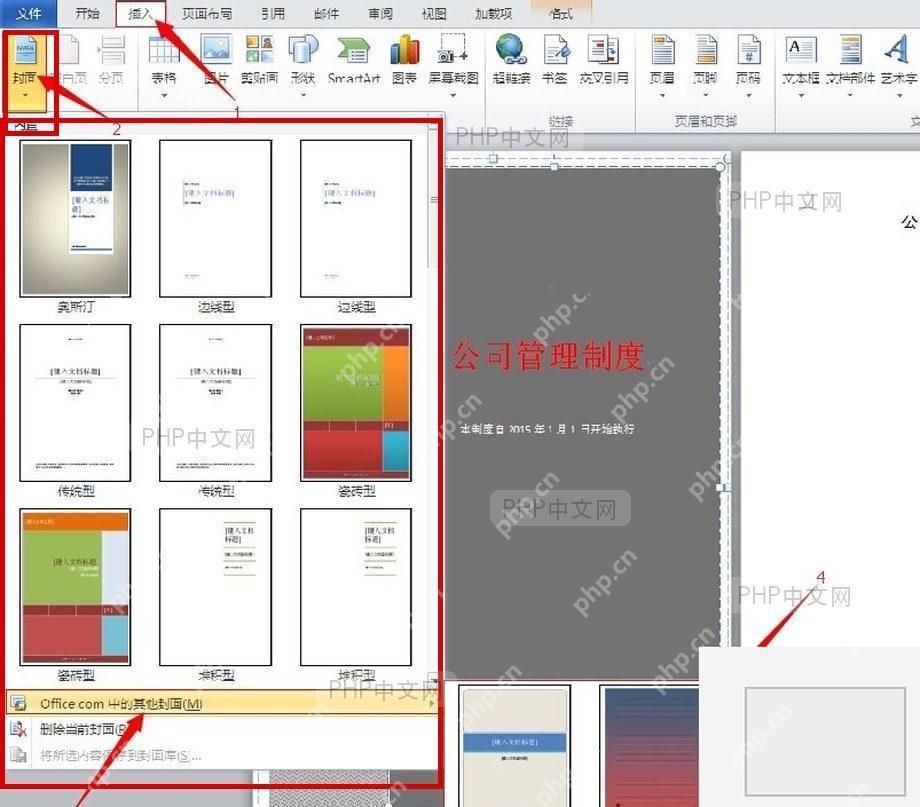Viewport: 920px width, 807px height.
Task: Switch to the 页面布局 page layout tab
Action: pyautogui.click(x=207, y=13)
